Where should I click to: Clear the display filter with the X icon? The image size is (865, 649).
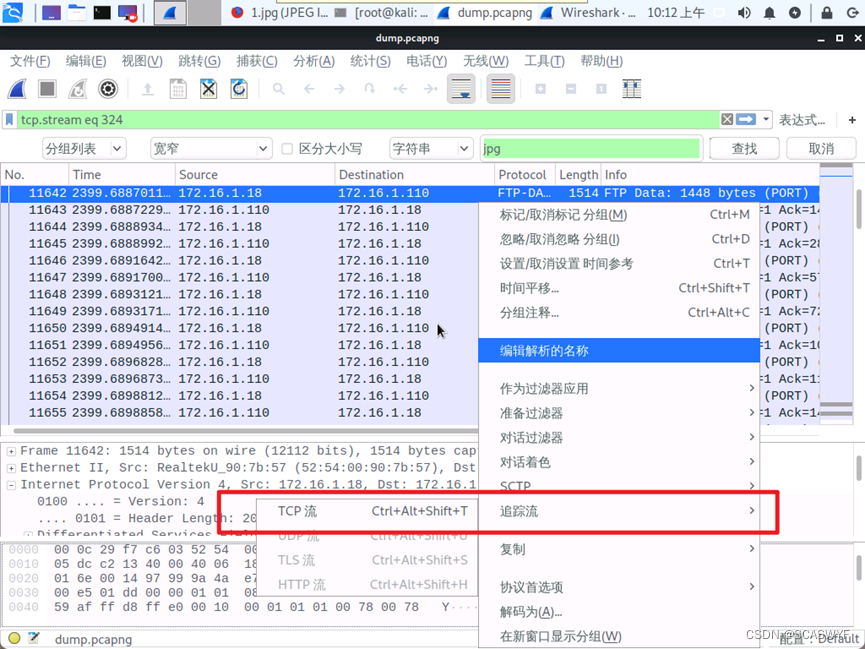727,120
